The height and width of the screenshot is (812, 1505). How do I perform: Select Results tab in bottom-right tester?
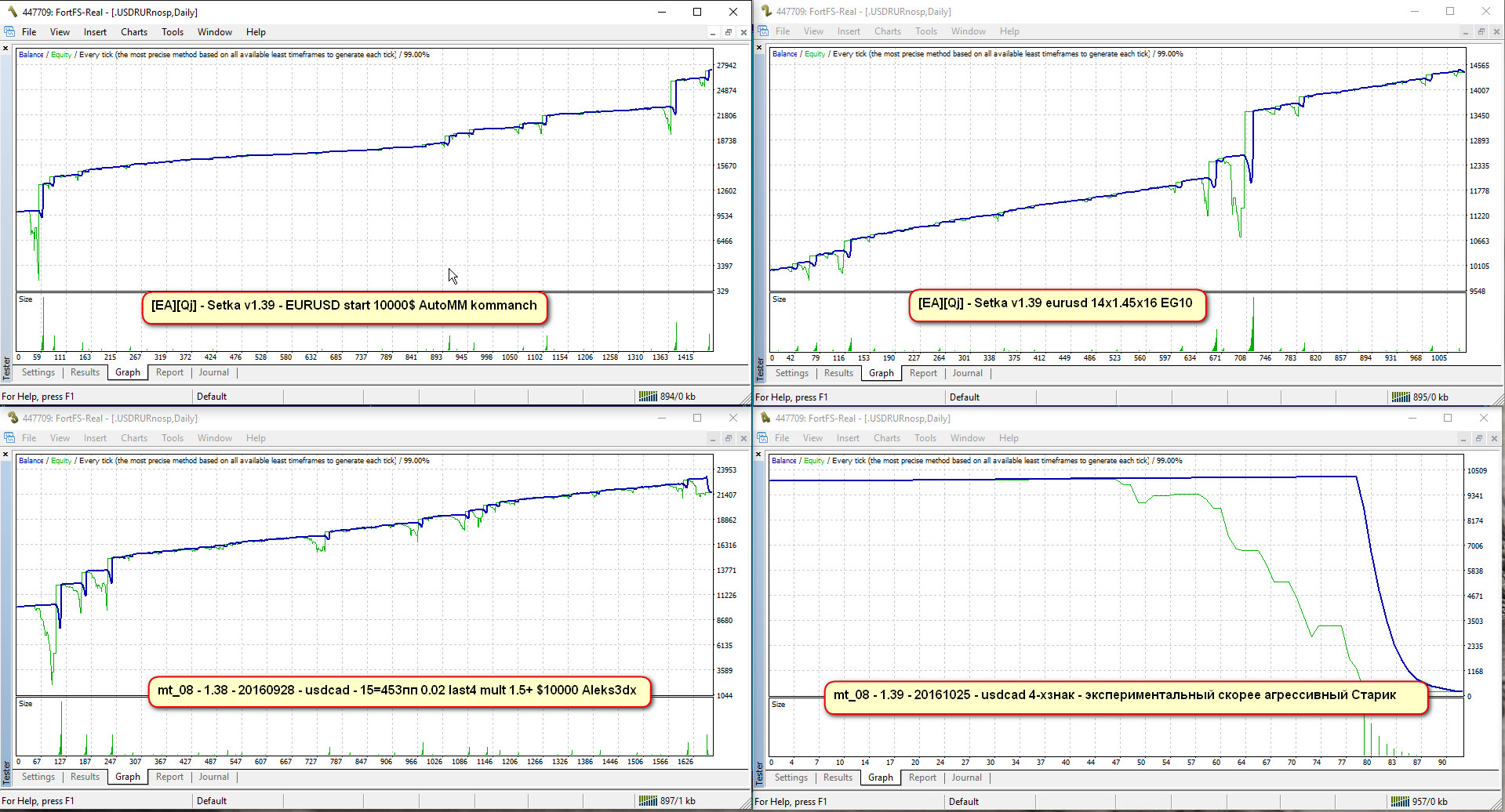coord(838,778)
